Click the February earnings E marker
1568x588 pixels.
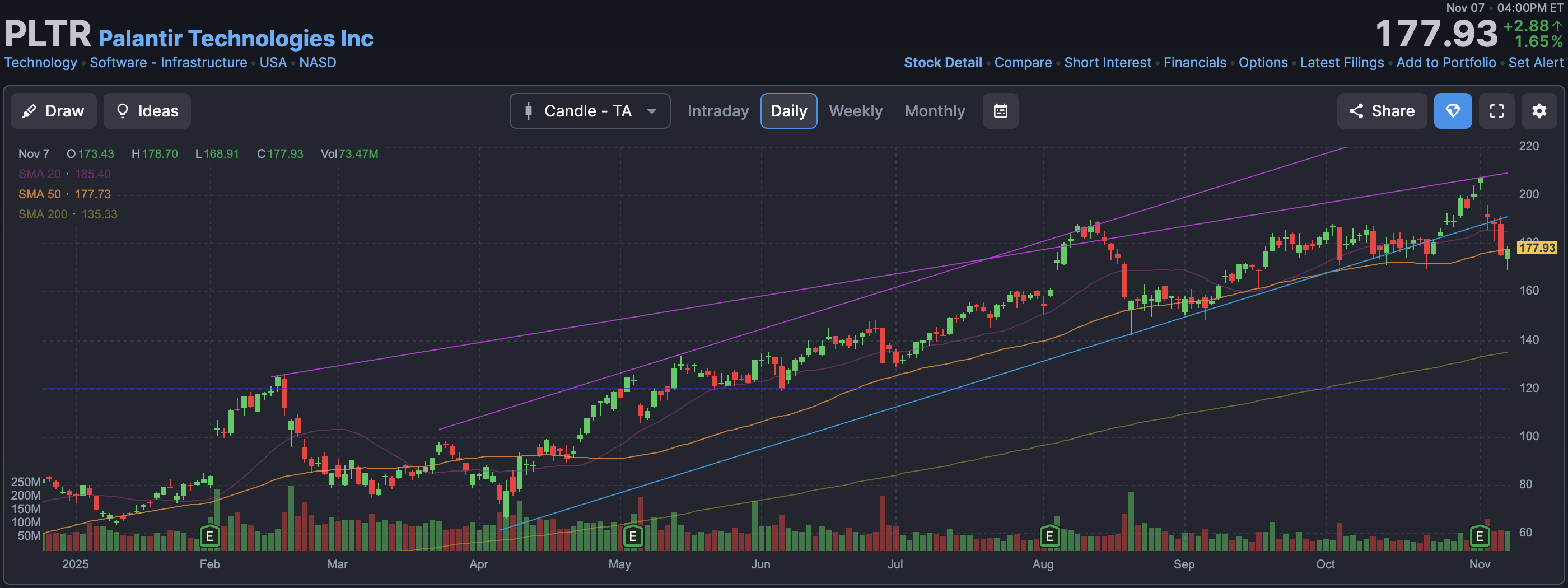pos(209,536)
